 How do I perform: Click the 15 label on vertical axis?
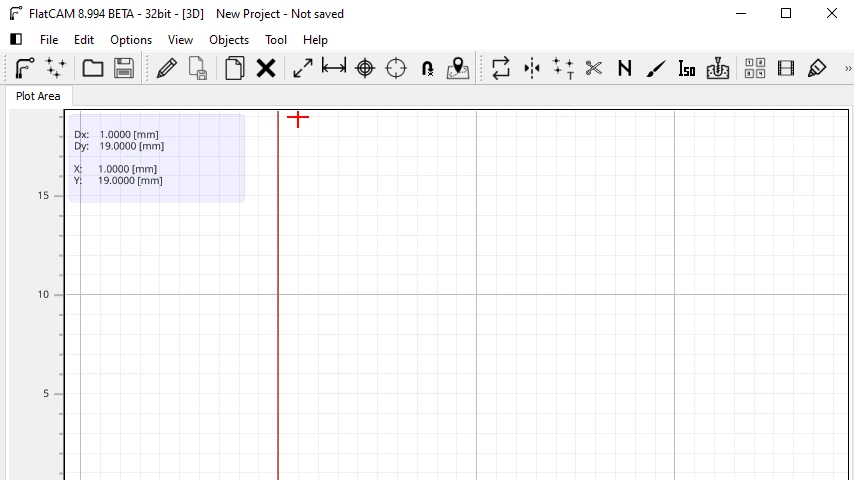(x=43, y=195)
